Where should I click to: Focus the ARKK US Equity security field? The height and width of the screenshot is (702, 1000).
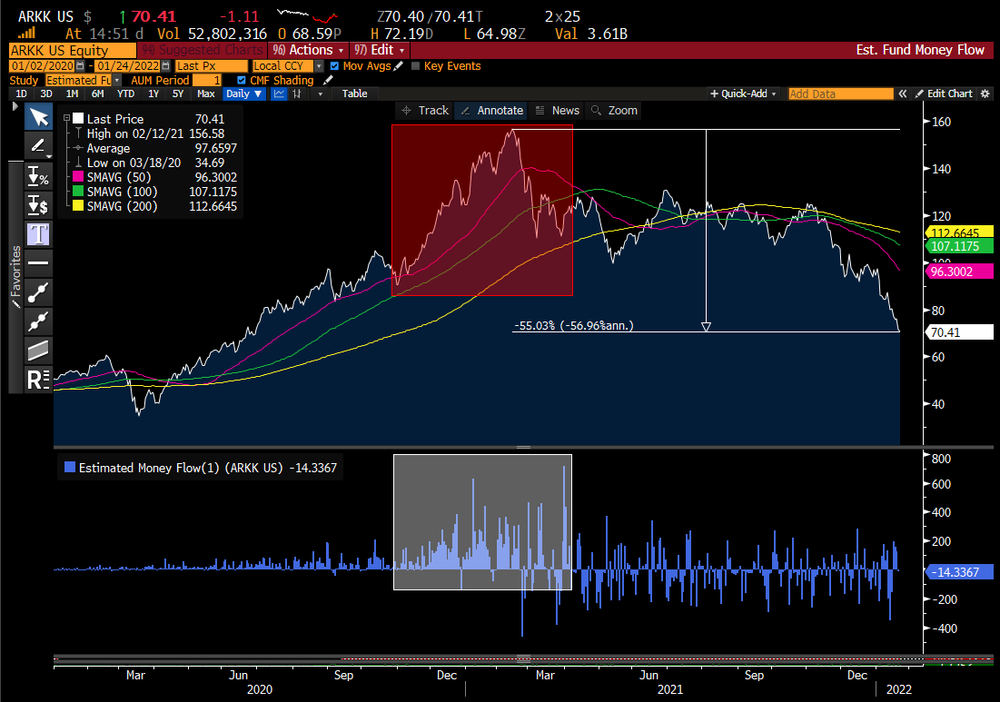click(73, 50)
